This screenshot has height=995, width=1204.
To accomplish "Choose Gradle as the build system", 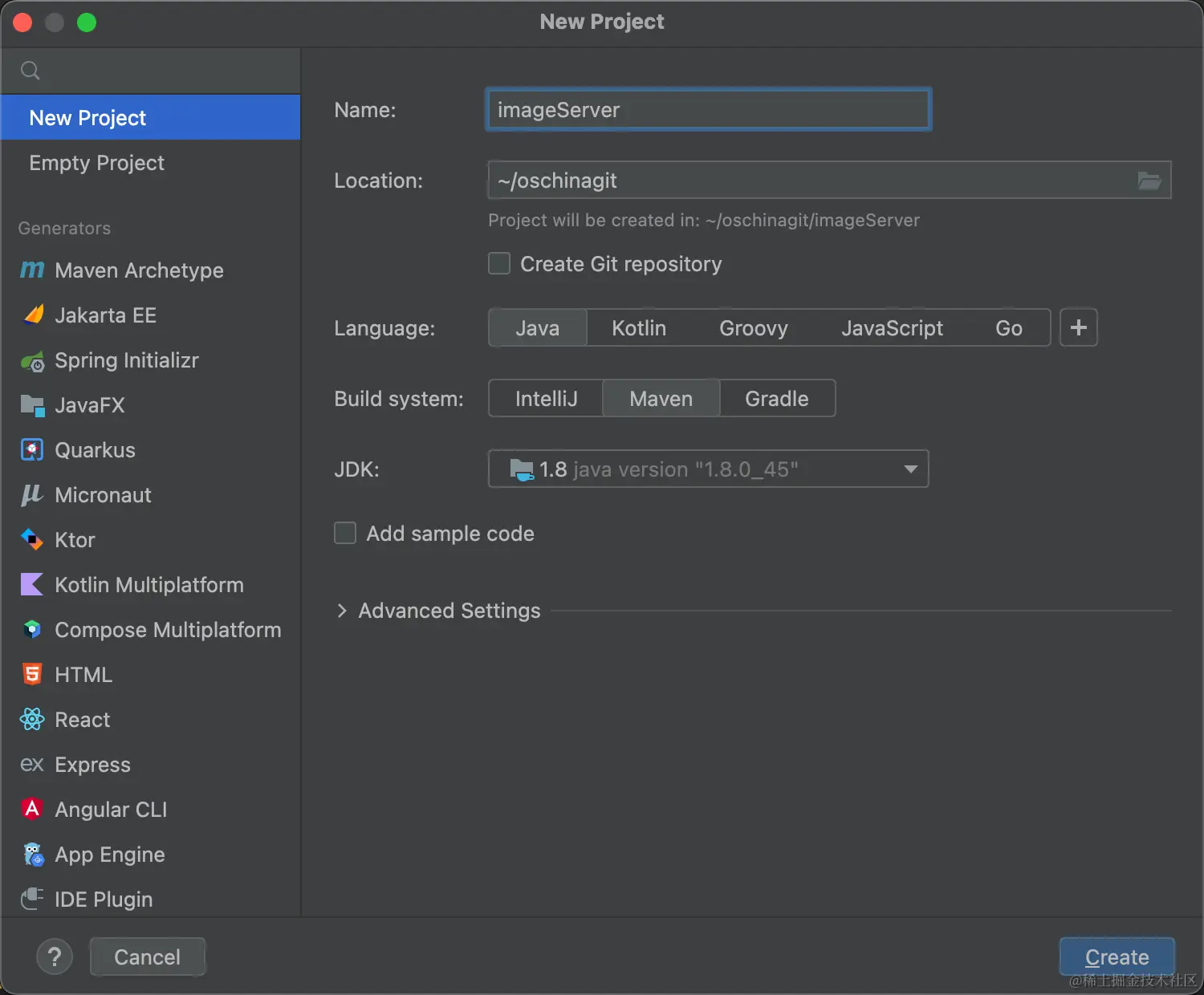I will coord(776,399).
